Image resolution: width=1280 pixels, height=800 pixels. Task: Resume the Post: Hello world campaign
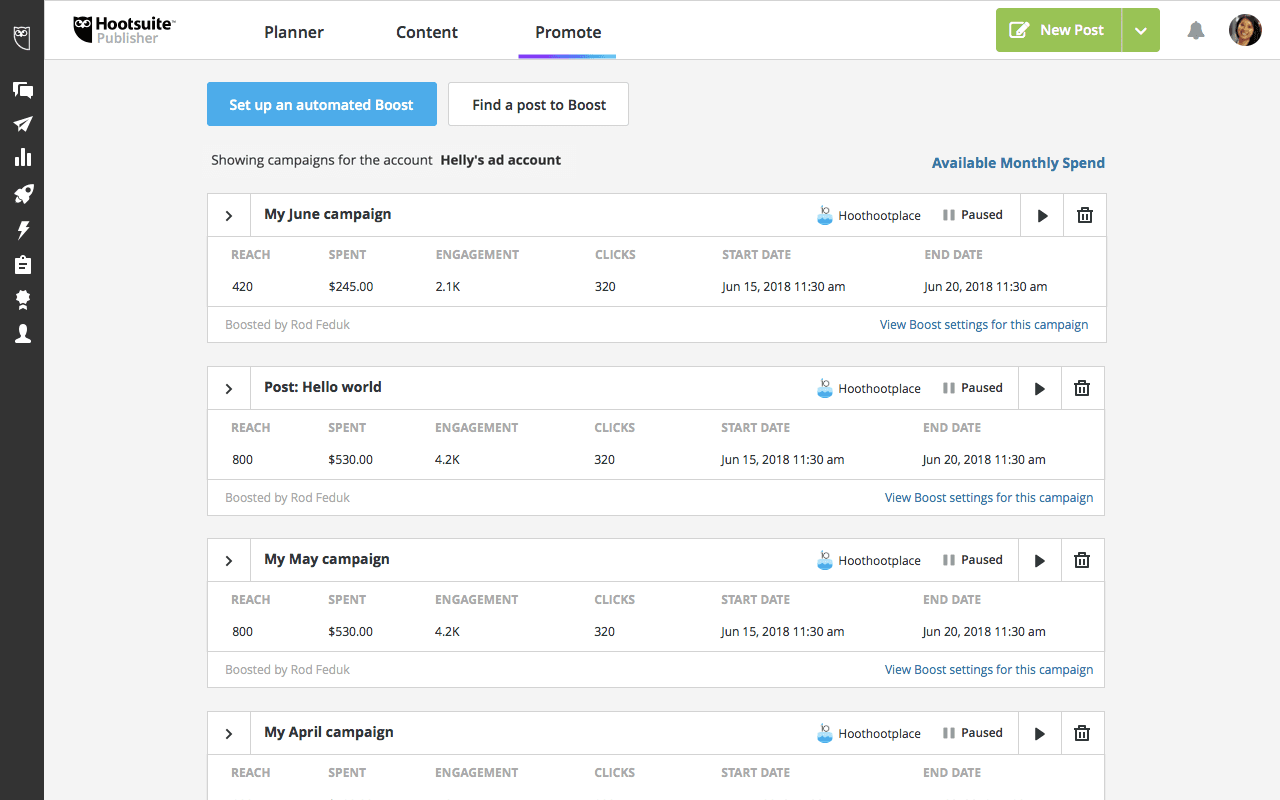[x=1040, y=389]
